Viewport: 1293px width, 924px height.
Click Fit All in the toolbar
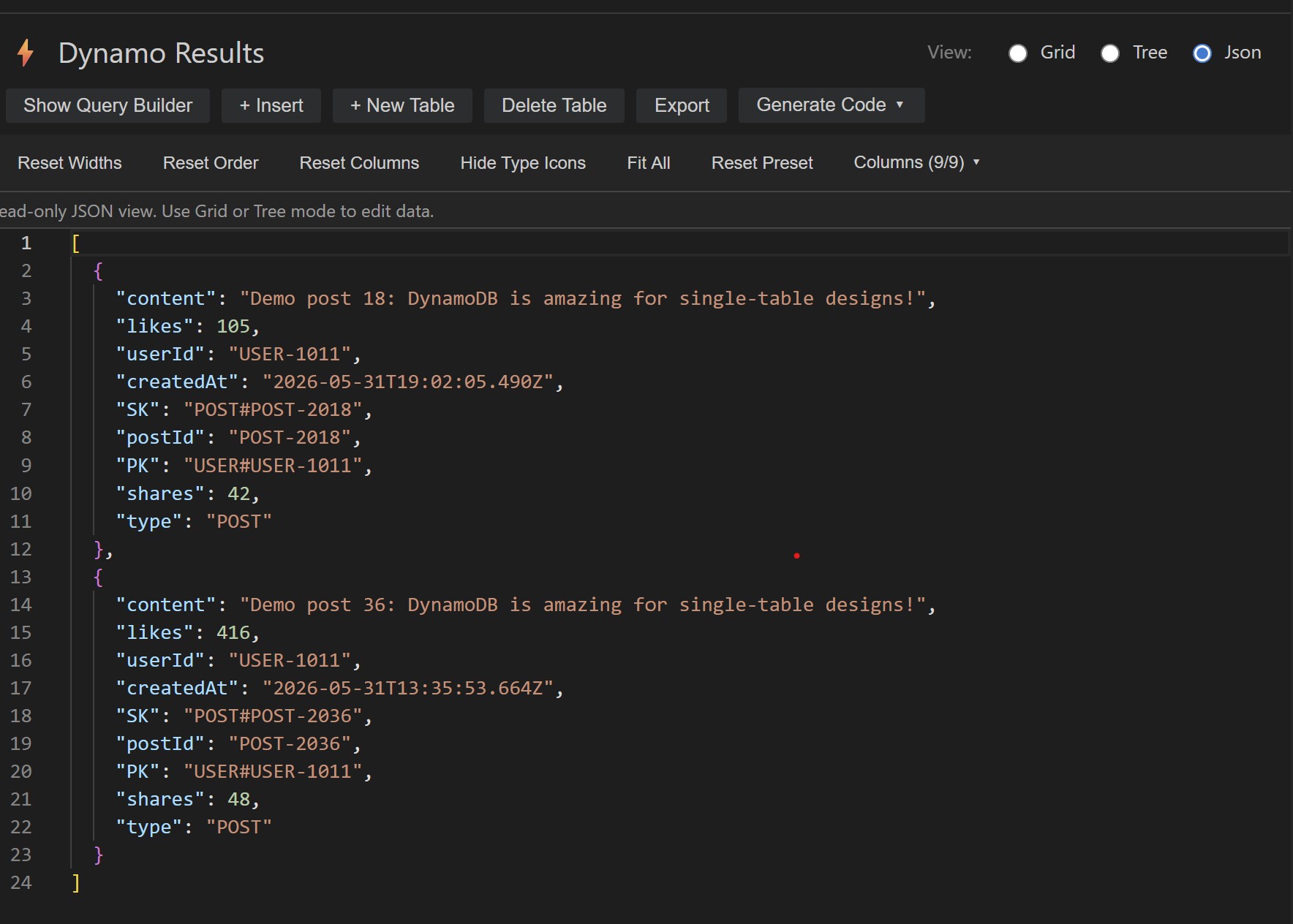coord(649,163)
